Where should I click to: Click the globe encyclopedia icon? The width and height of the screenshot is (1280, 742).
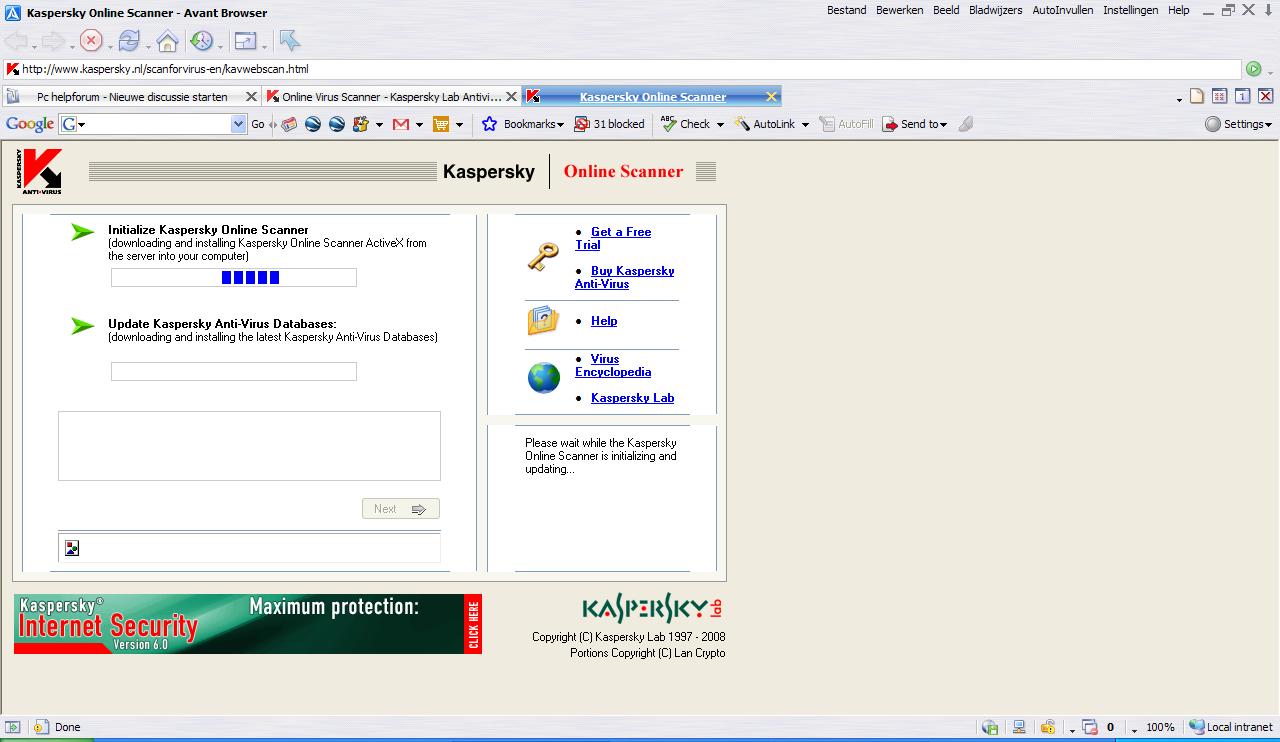click(543, 378)
